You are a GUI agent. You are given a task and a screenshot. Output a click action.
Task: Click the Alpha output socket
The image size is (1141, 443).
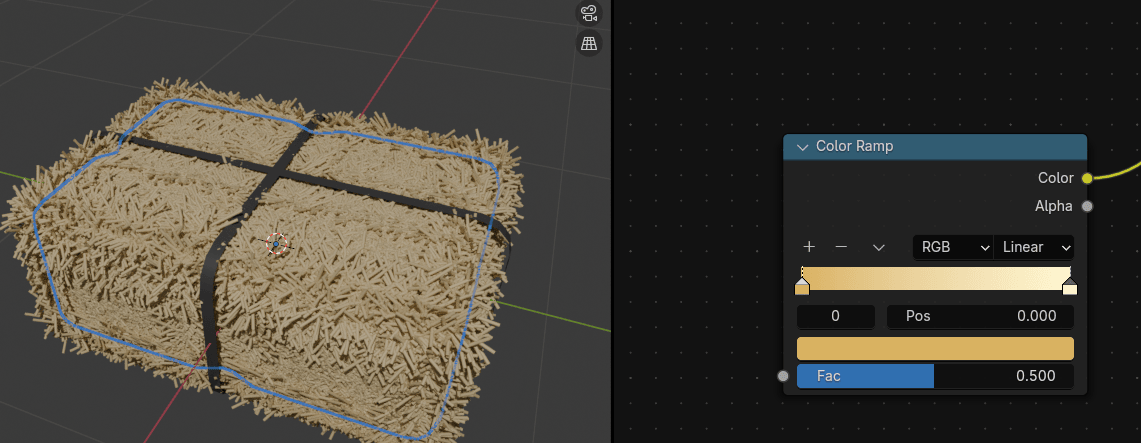click(1087, 206)
